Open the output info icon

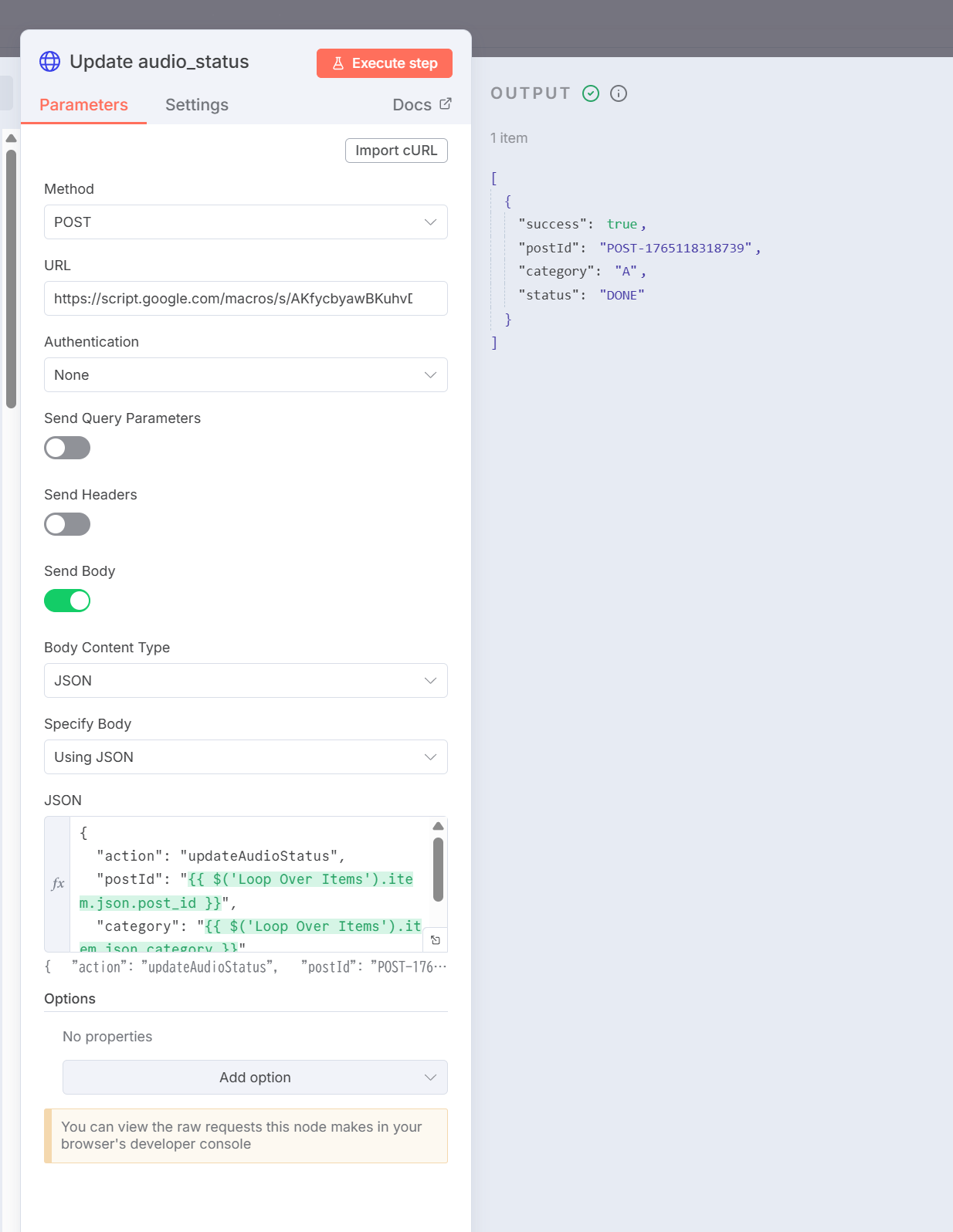click(619, 93)
